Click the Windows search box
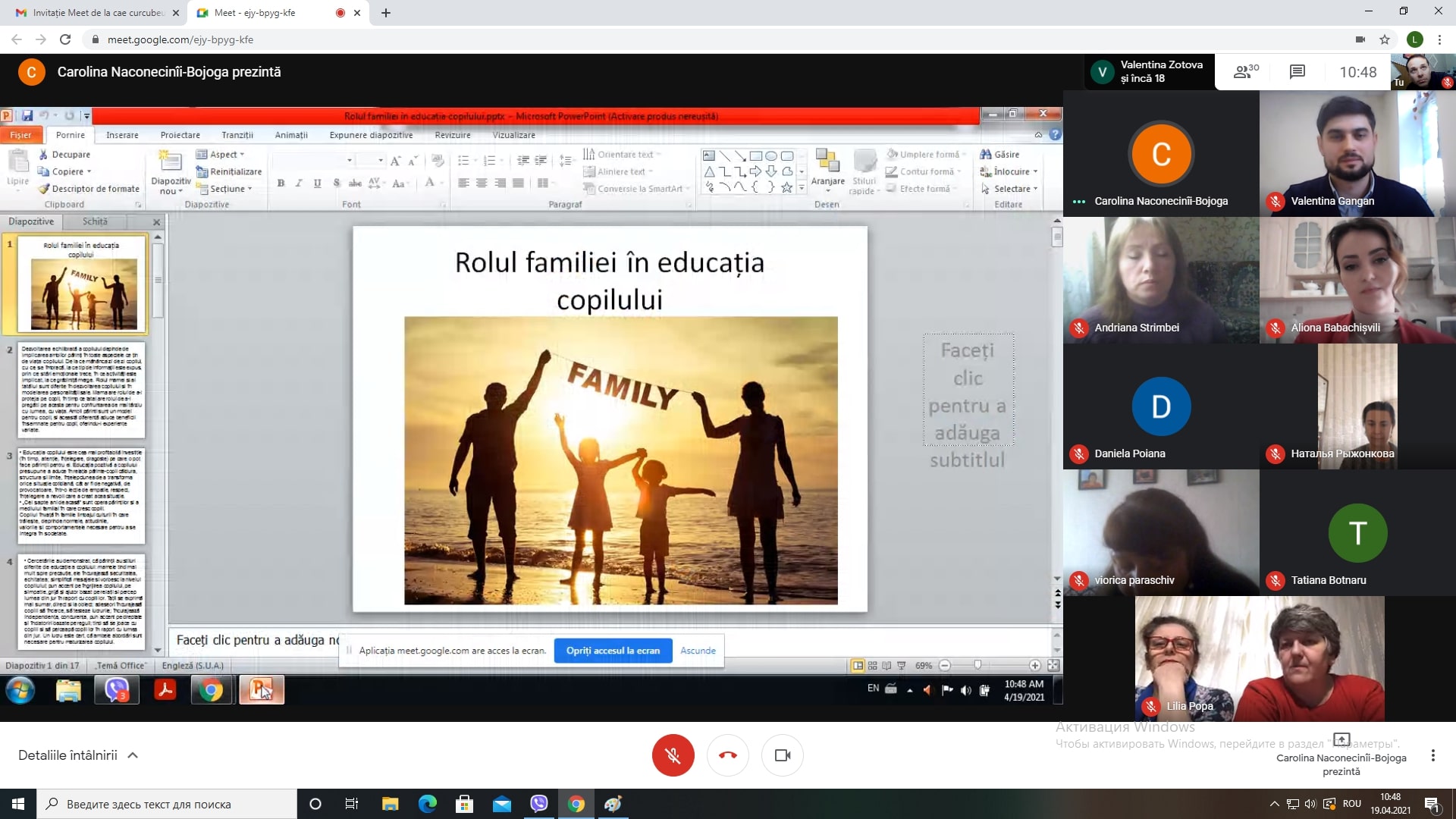The width and height of the screenshot is (1456, 819). [x=167, y=804]
